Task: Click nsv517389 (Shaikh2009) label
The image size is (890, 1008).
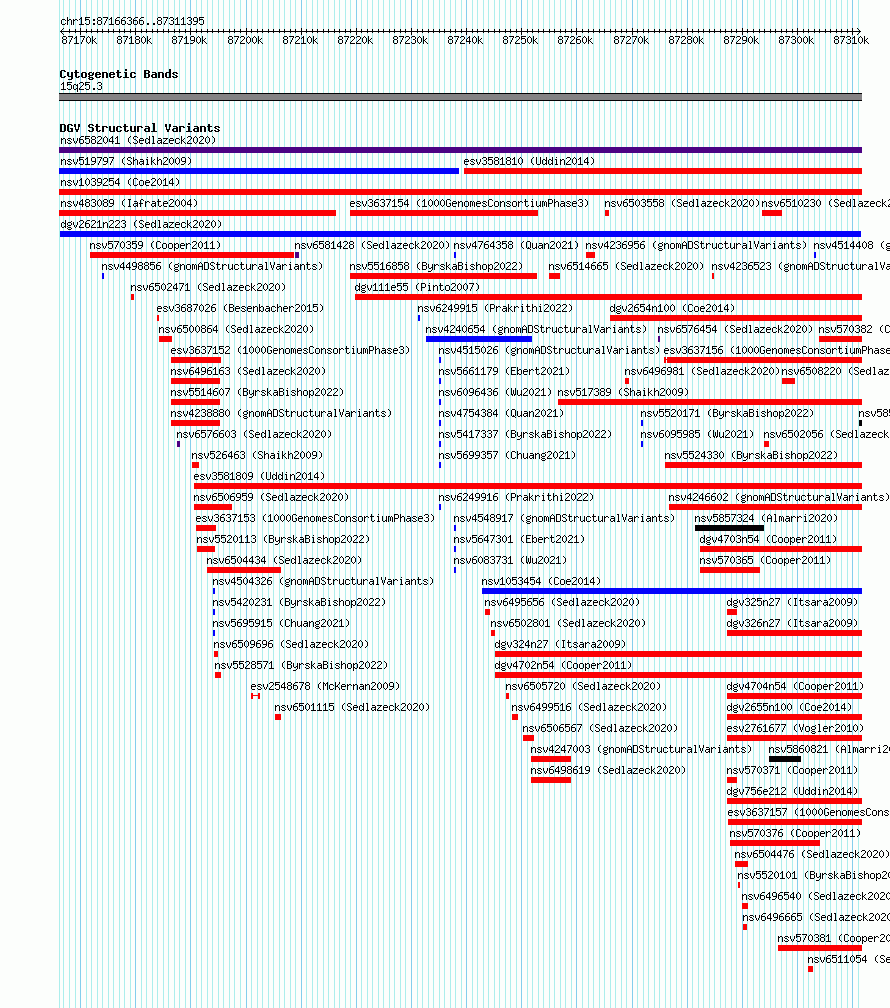Action: click(622, 392)
